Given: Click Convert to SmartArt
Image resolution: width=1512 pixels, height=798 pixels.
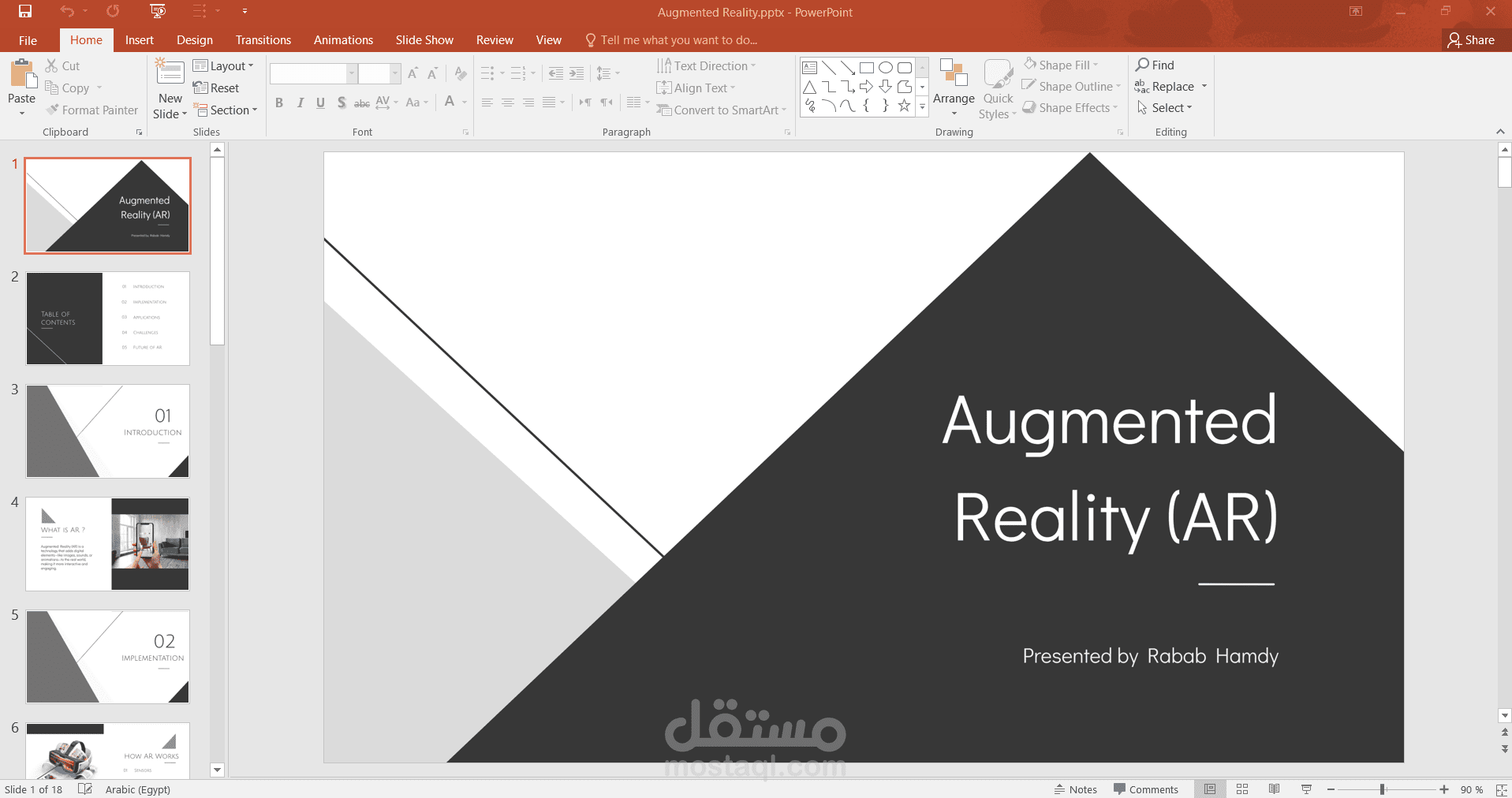Looking at the screenshot, I should [722, 110].
